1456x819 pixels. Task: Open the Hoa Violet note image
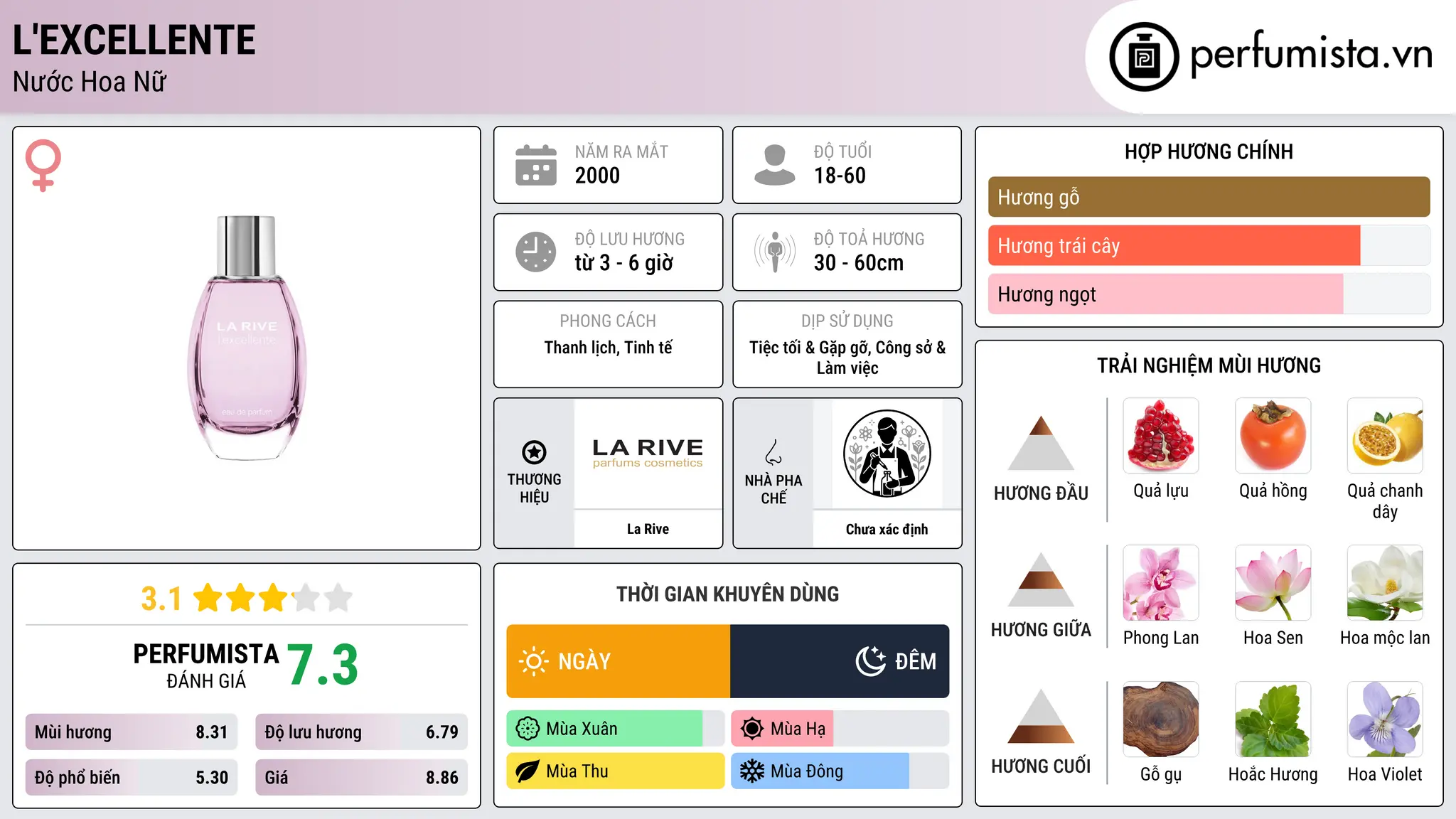coord(1385,719)
